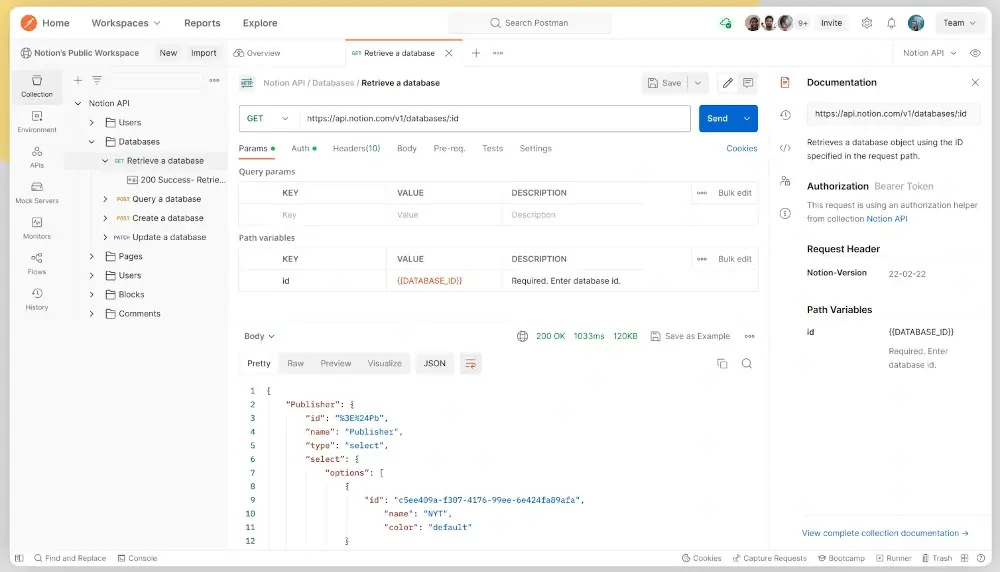
Task: Open the request info icon in right rail
Action: click(785, 214)
